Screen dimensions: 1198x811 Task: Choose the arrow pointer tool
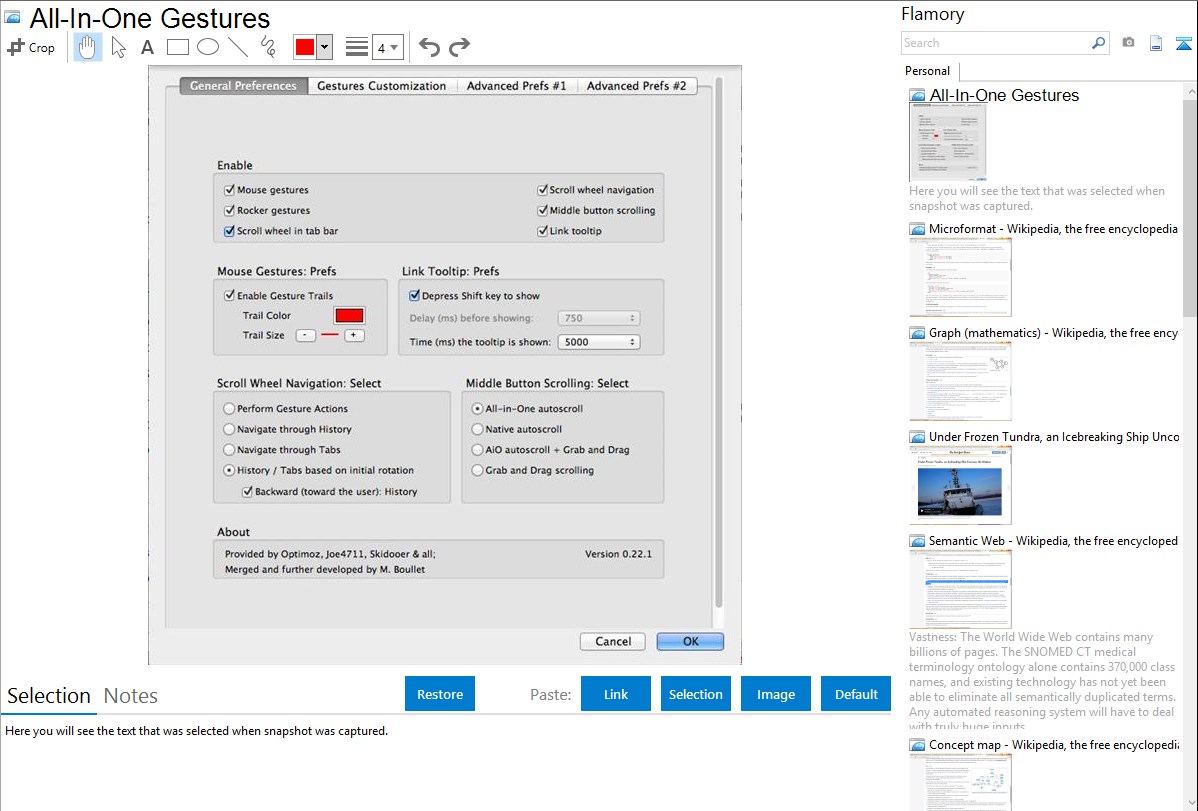[x=118, y=47]
